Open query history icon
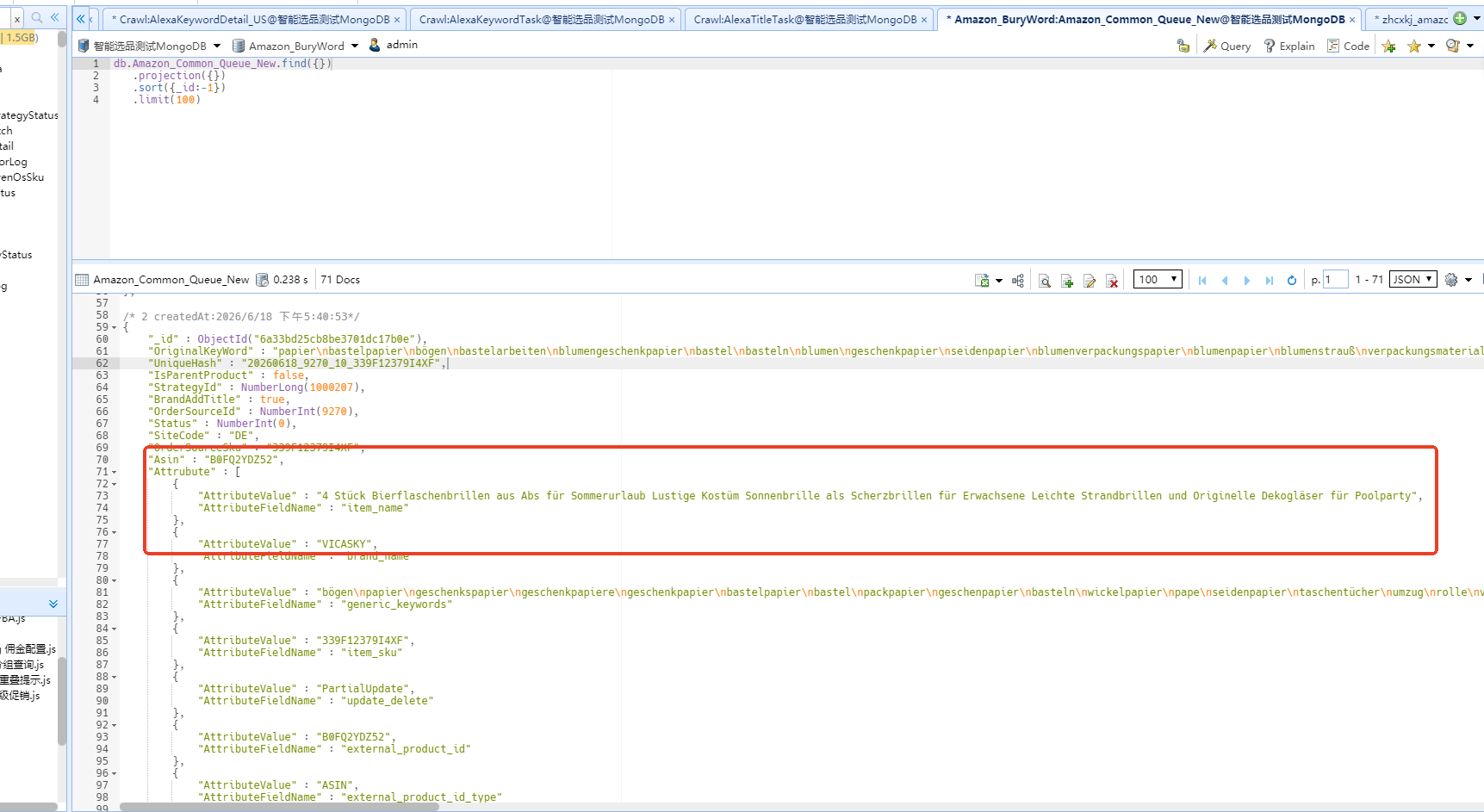 click(x=1453, y=46)
